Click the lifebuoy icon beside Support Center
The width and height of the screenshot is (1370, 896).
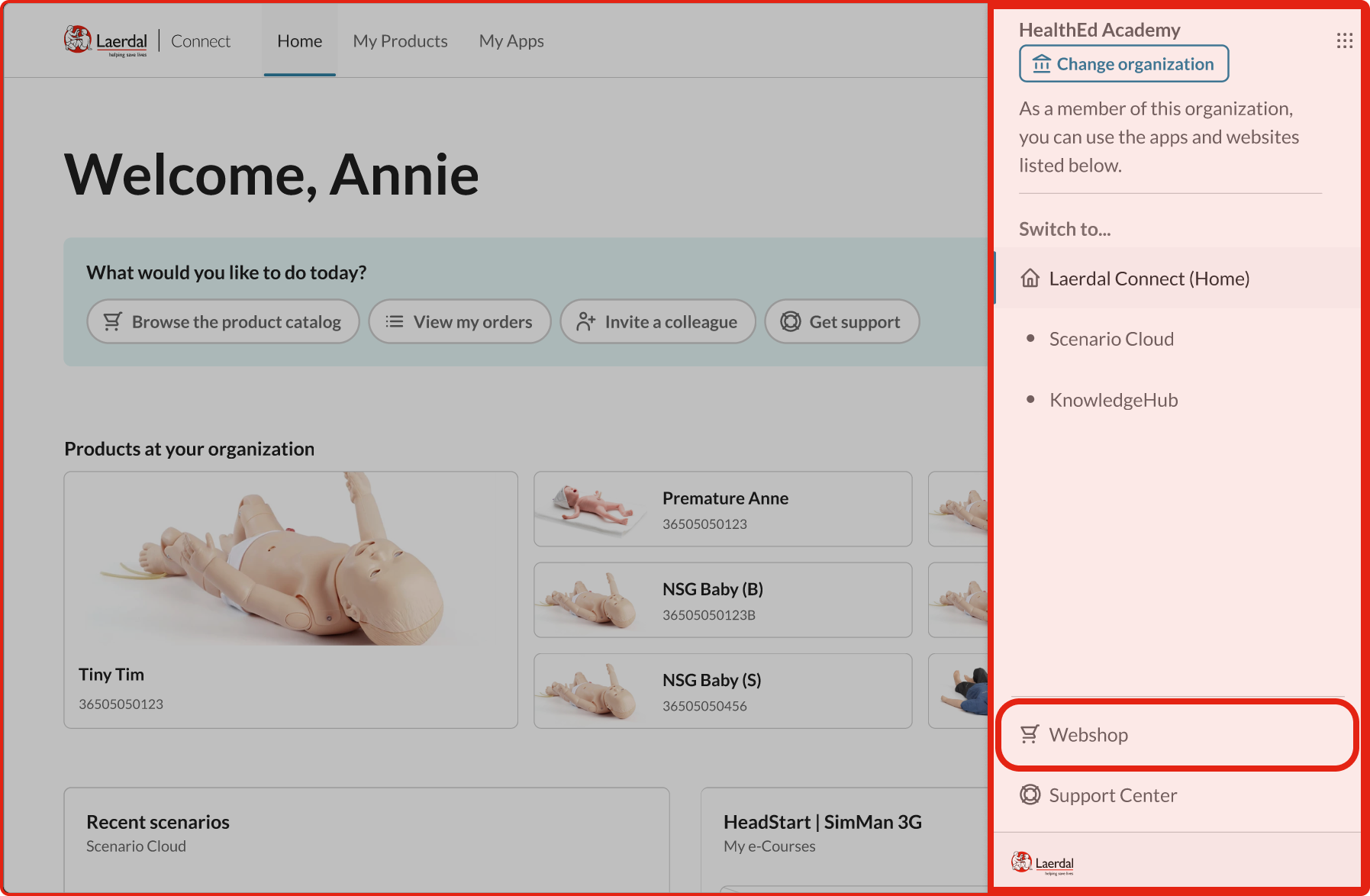point(1030,795)
